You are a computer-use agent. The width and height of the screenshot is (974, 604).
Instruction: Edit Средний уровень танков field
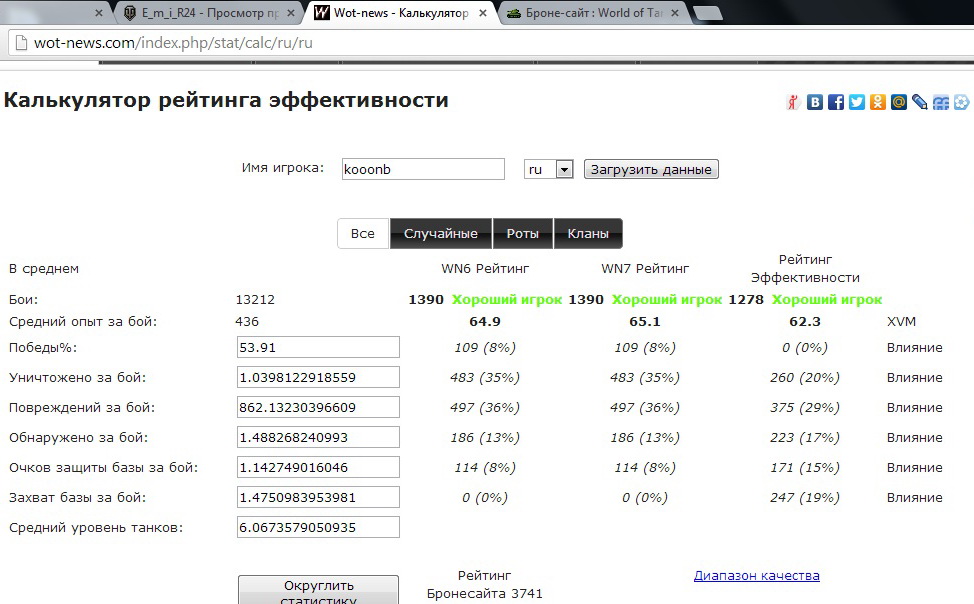point(318,528)
